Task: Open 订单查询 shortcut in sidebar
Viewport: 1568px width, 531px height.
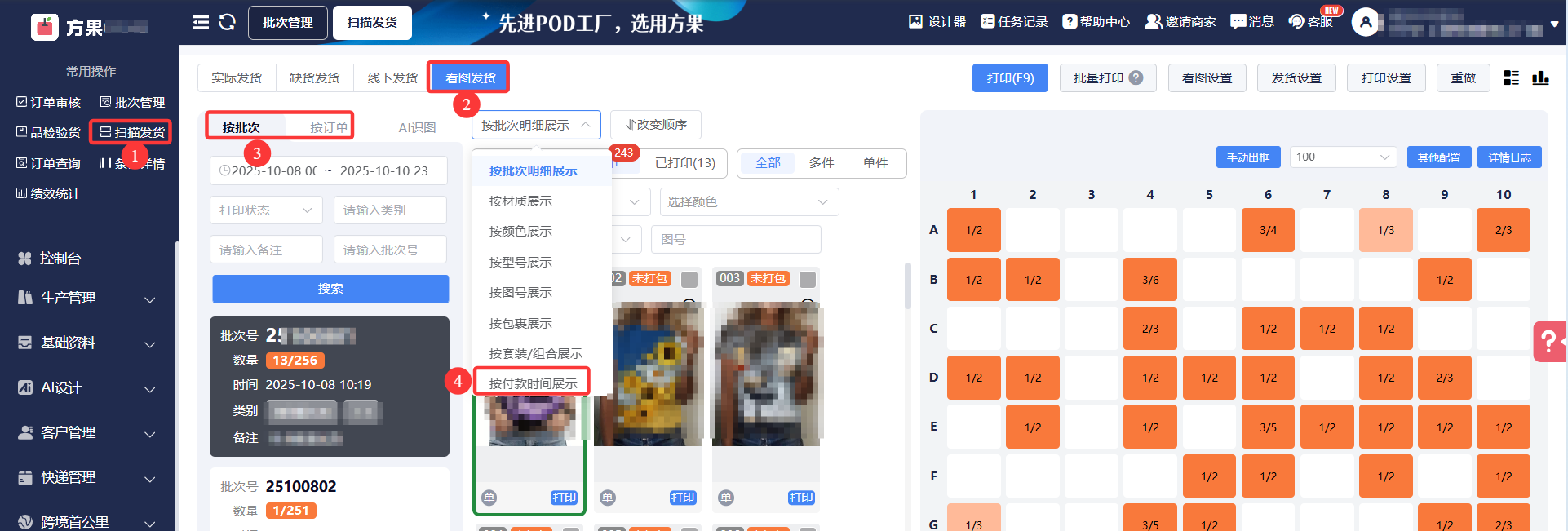Action: click(48, 163)
